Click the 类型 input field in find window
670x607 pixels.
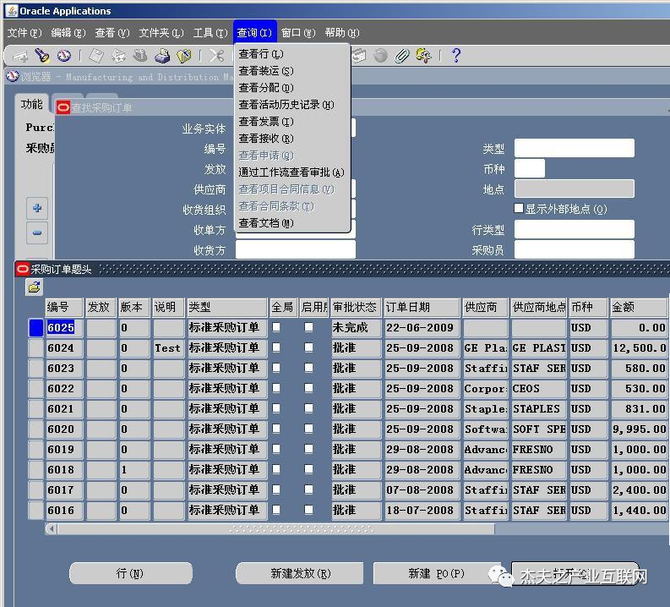coord(574,148)
